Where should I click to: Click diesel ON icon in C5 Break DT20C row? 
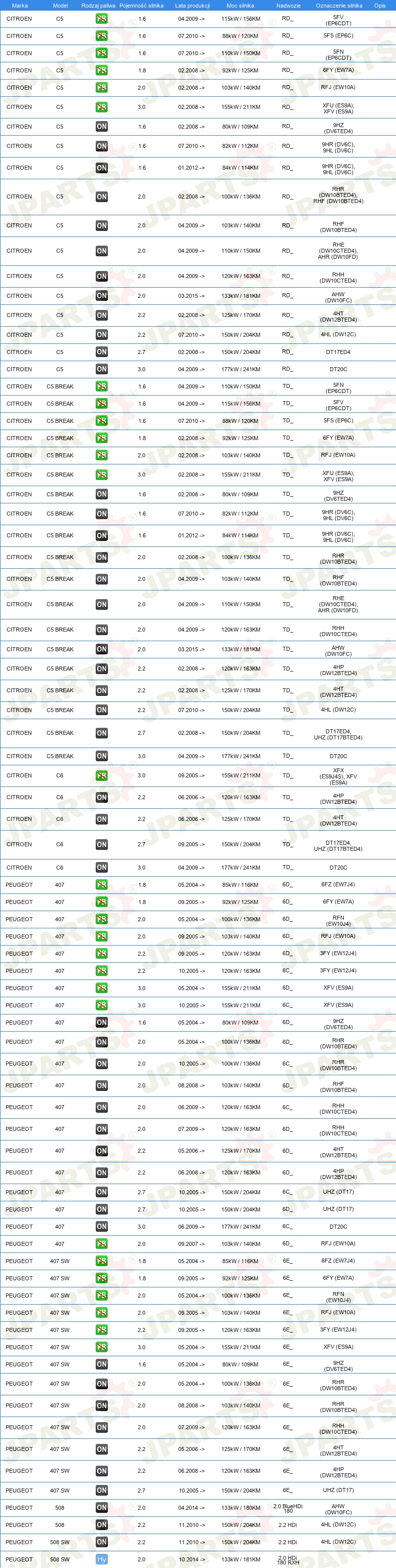pos(102,756)
